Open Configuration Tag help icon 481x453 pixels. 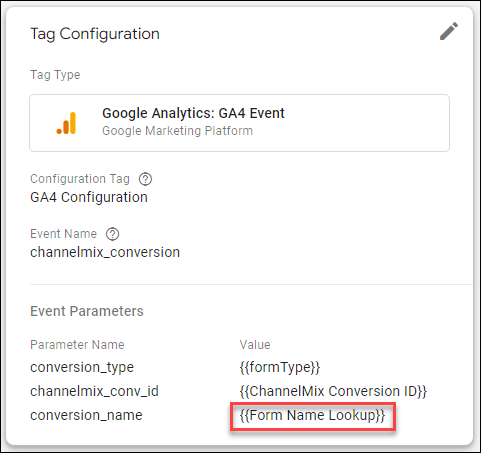(145, 179)
